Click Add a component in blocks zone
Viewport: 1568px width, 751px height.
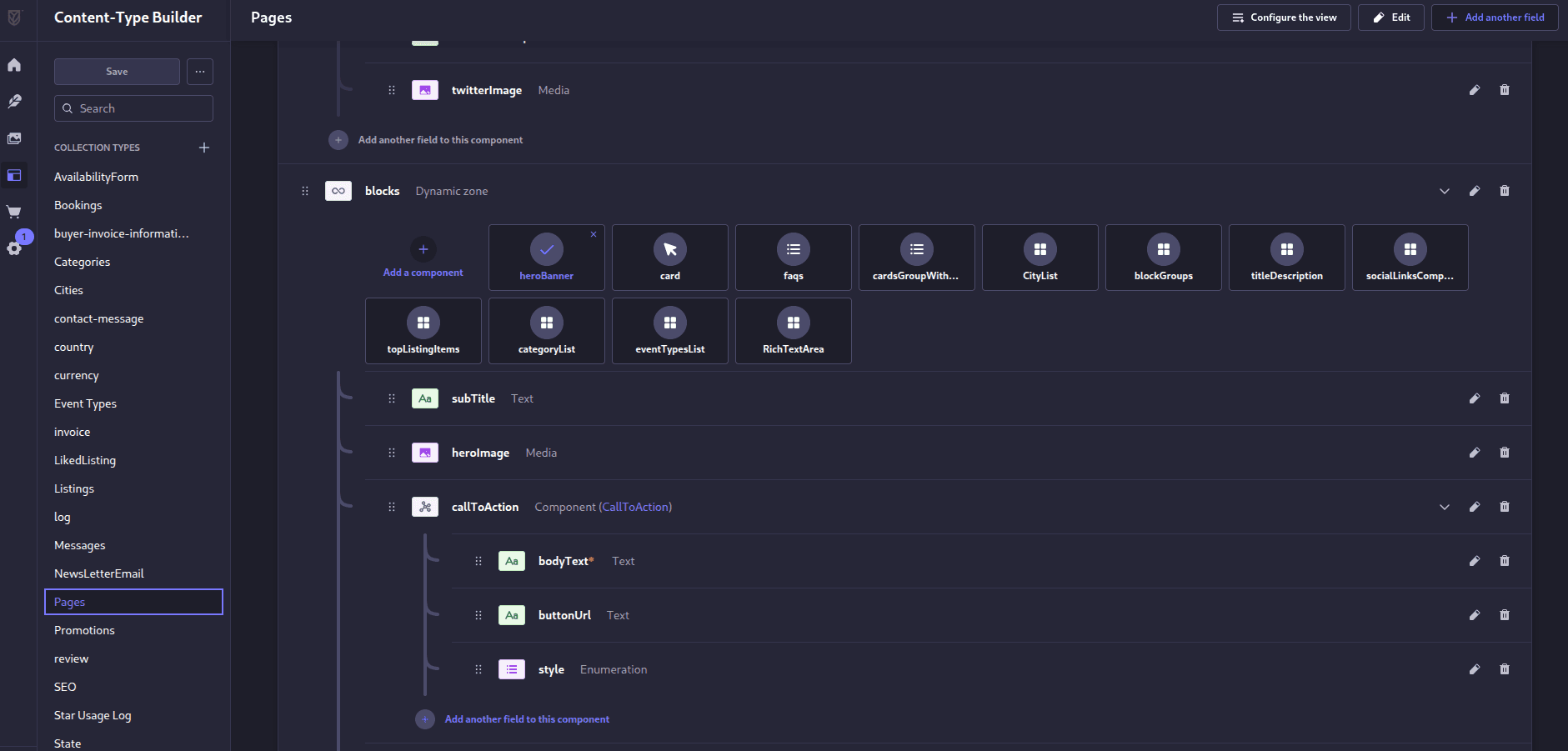click(x=423, y=258)
